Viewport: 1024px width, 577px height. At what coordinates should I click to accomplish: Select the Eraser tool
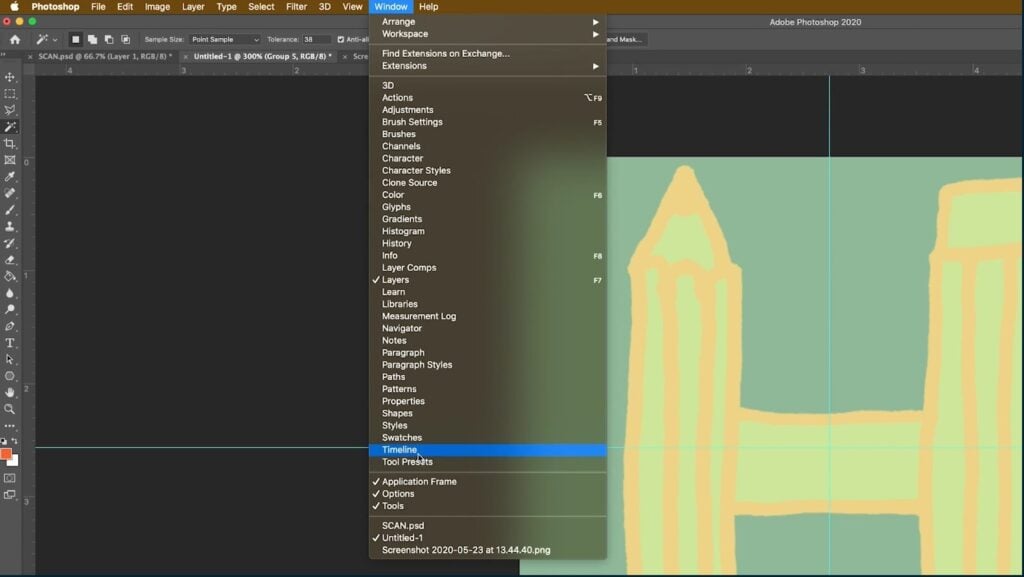10,260
